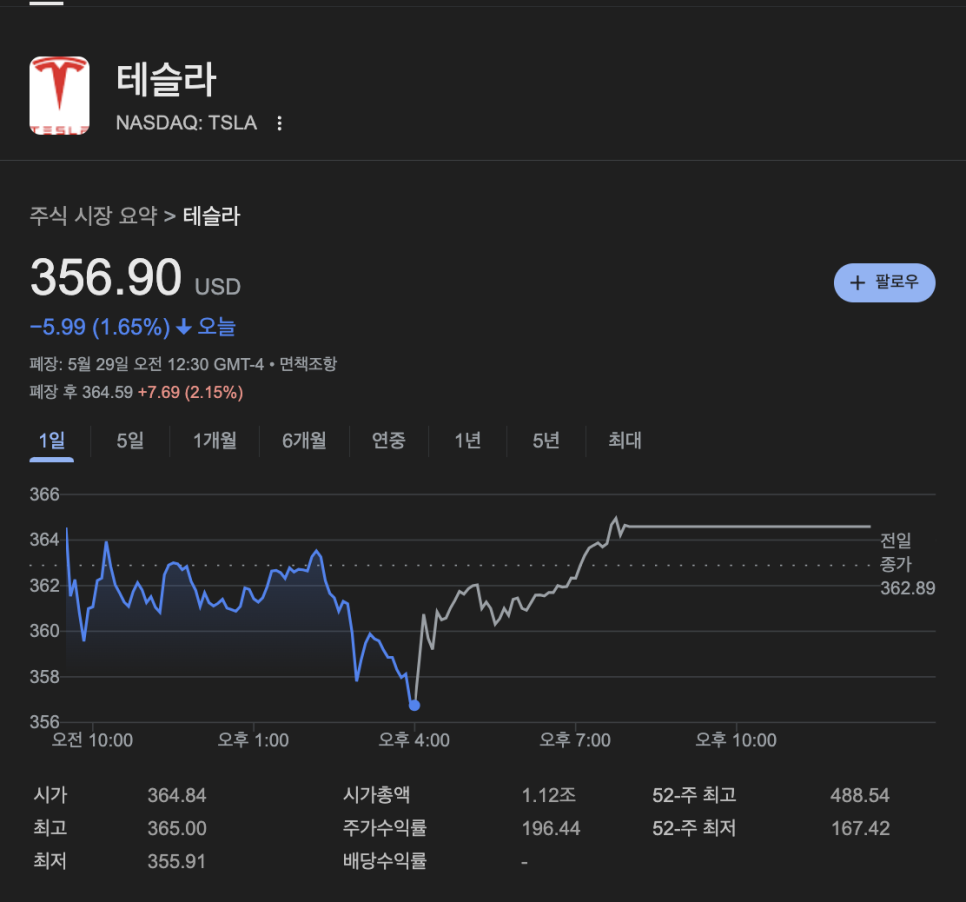
Task: Click the 팔로우 follow button
Action: coord(884,283)
